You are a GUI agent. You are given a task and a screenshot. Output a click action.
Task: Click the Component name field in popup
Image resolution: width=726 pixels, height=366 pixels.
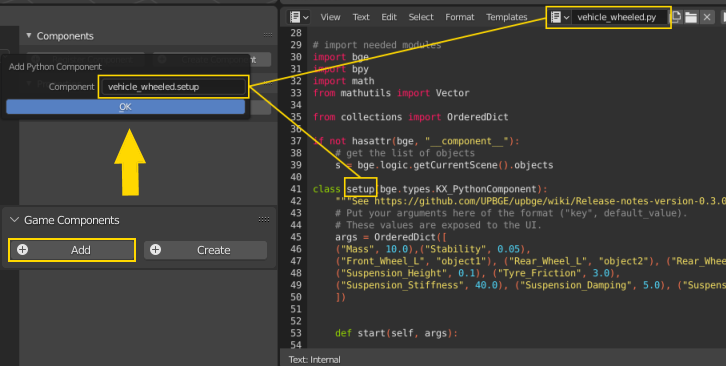174,87
